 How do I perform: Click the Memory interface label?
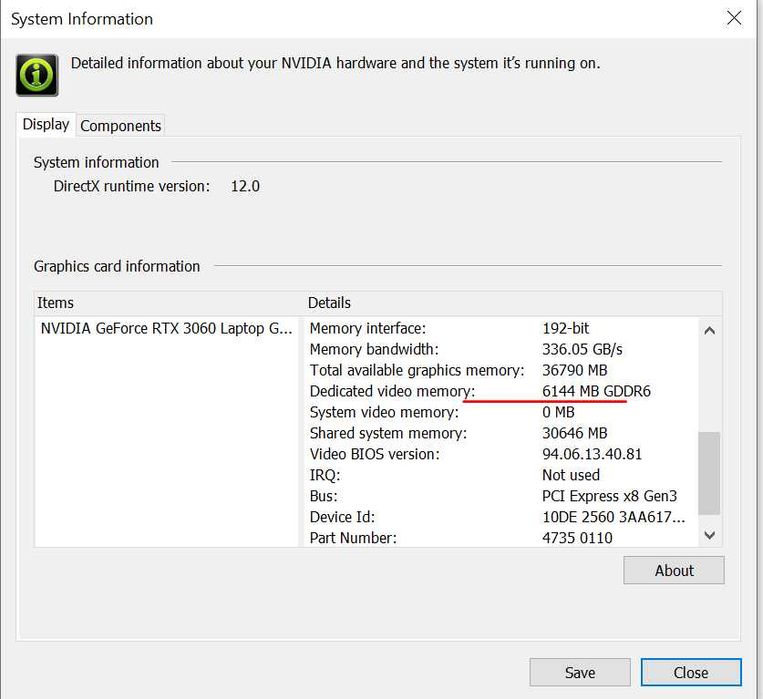(367, 329)
